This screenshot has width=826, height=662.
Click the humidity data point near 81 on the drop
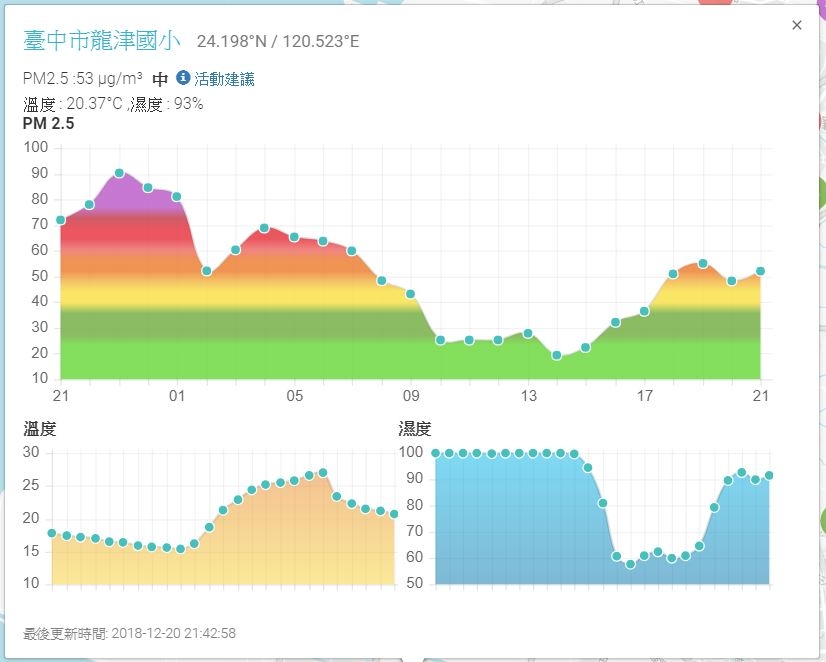[603, 503]
